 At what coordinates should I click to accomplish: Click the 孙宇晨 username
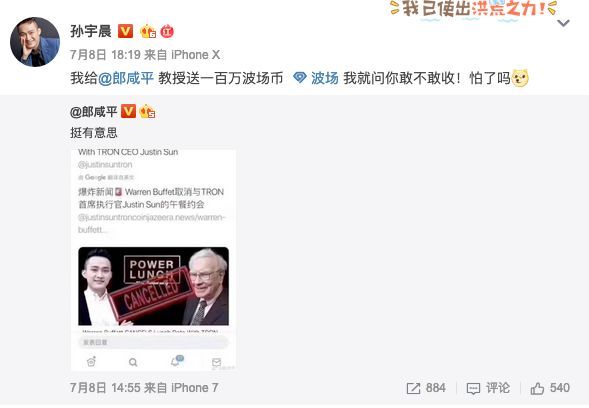point(91,31)
